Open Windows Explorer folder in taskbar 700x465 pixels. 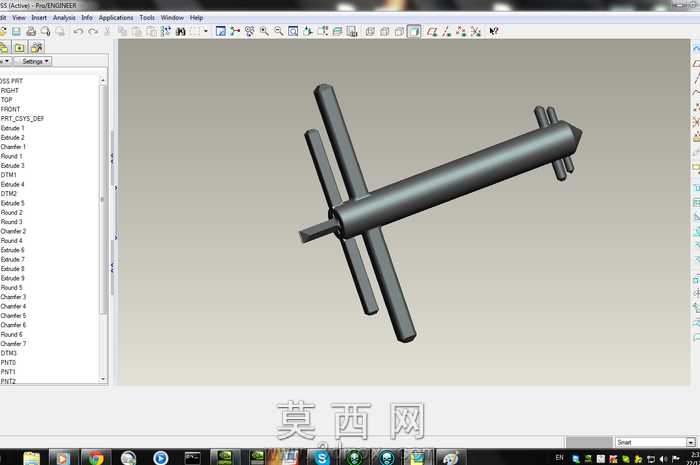pos(31,458)
